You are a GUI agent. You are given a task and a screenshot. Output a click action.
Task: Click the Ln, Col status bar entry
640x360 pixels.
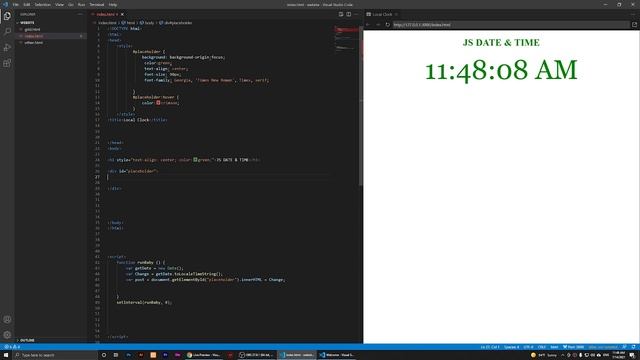(490, 347)
